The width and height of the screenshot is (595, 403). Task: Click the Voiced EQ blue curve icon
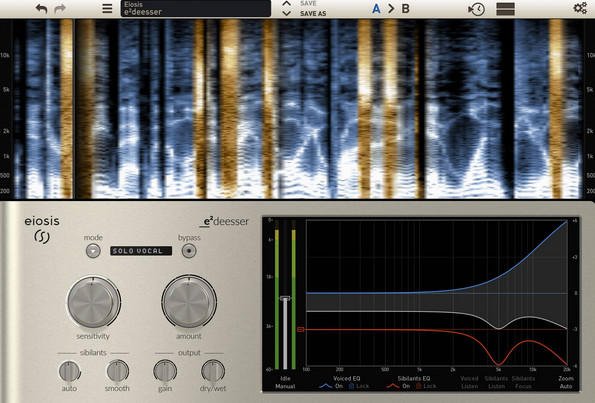point(326,386)
